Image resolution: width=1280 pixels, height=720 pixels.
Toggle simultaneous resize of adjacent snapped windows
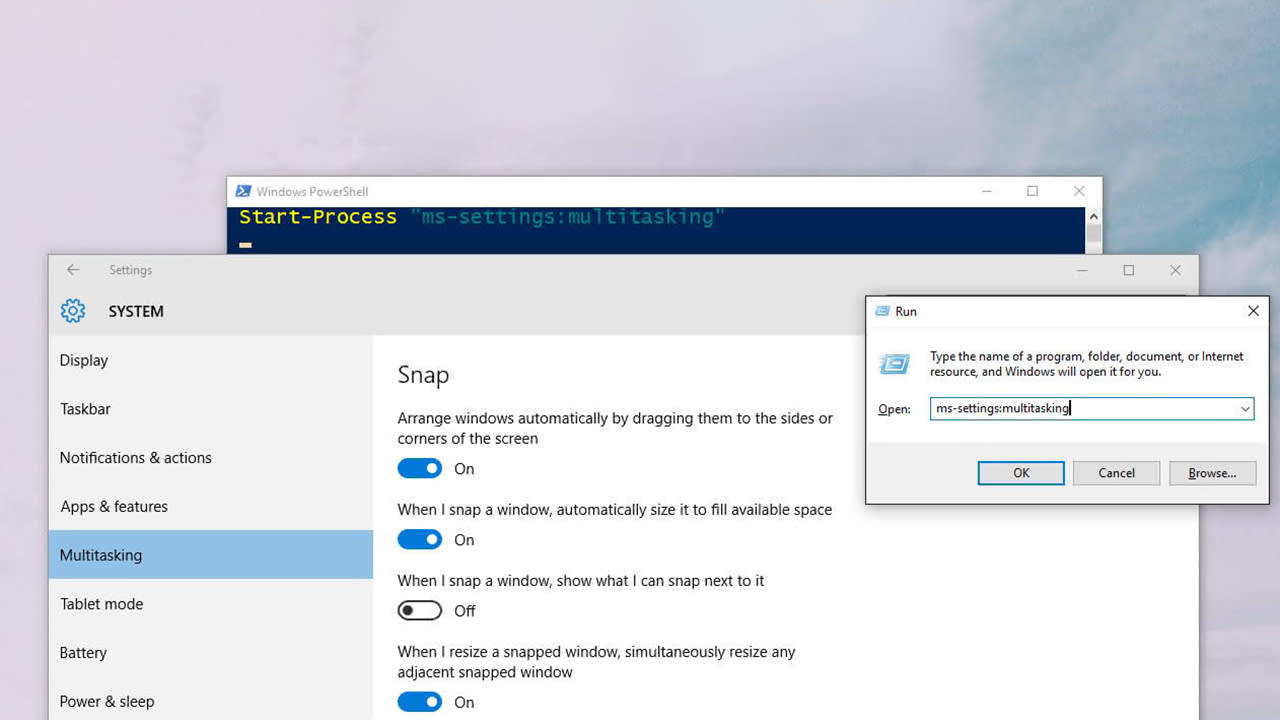(420, 702)
